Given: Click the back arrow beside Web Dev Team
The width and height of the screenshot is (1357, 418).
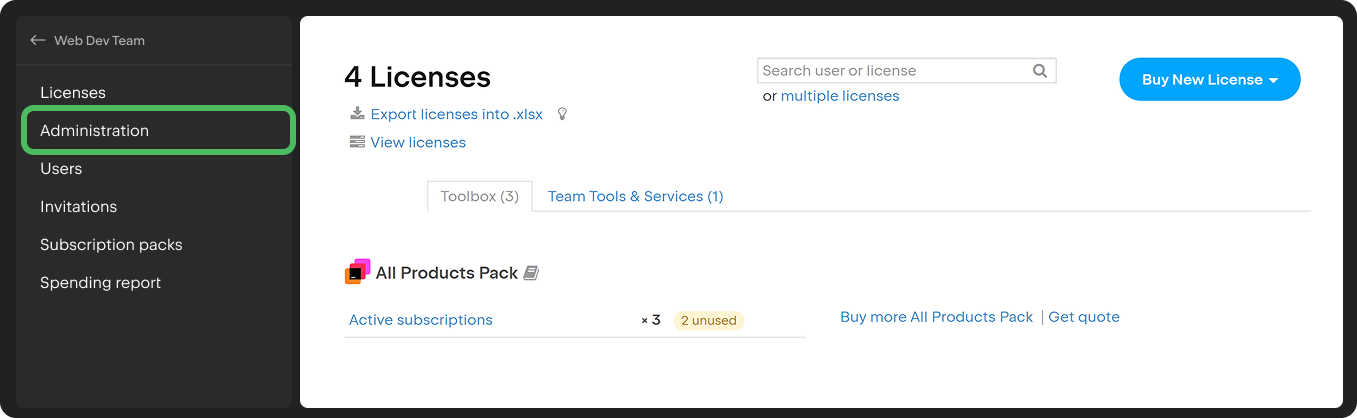Looking at the screenshot, I should (38, 41).
